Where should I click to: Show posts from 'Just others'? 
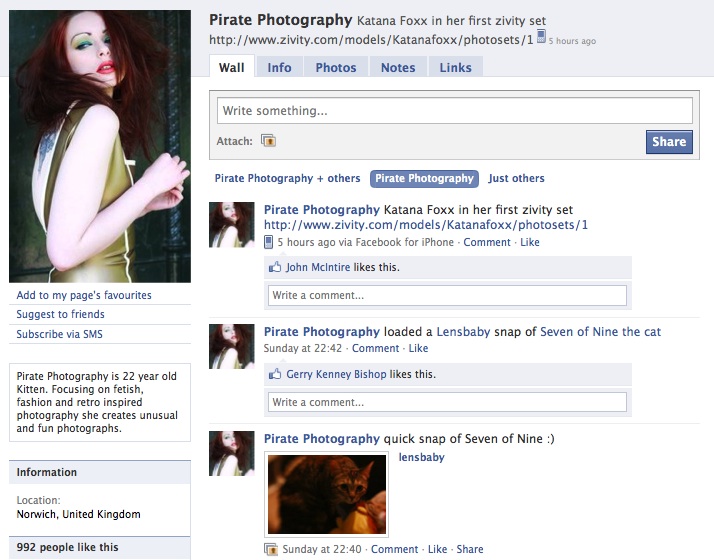[x=516, y=178]
